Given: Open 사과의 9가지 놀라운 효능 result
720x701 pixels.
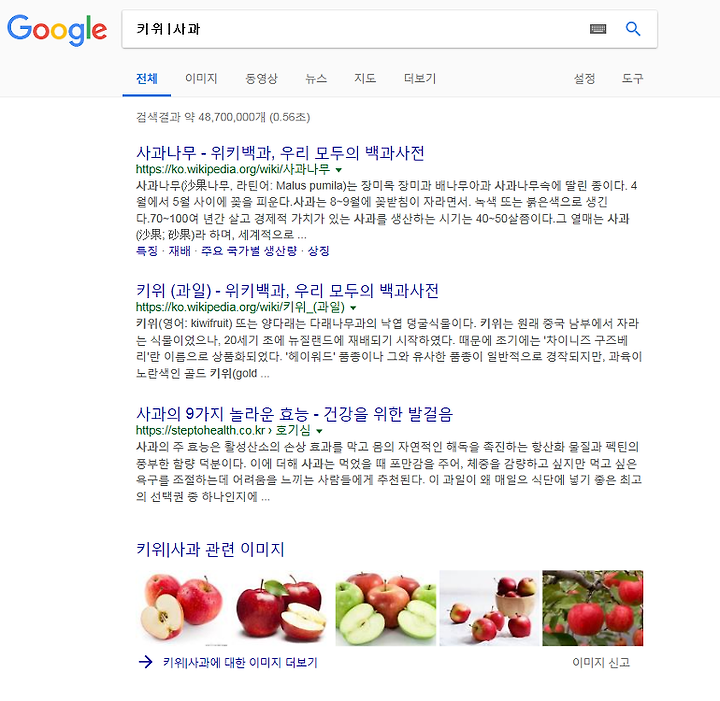Looking at the screenshot, I should [x=294, y=414].
